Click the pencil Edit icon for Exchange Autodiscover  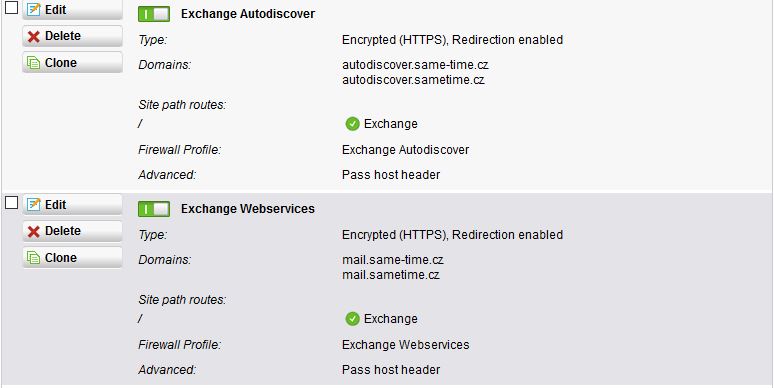[34, 9]
